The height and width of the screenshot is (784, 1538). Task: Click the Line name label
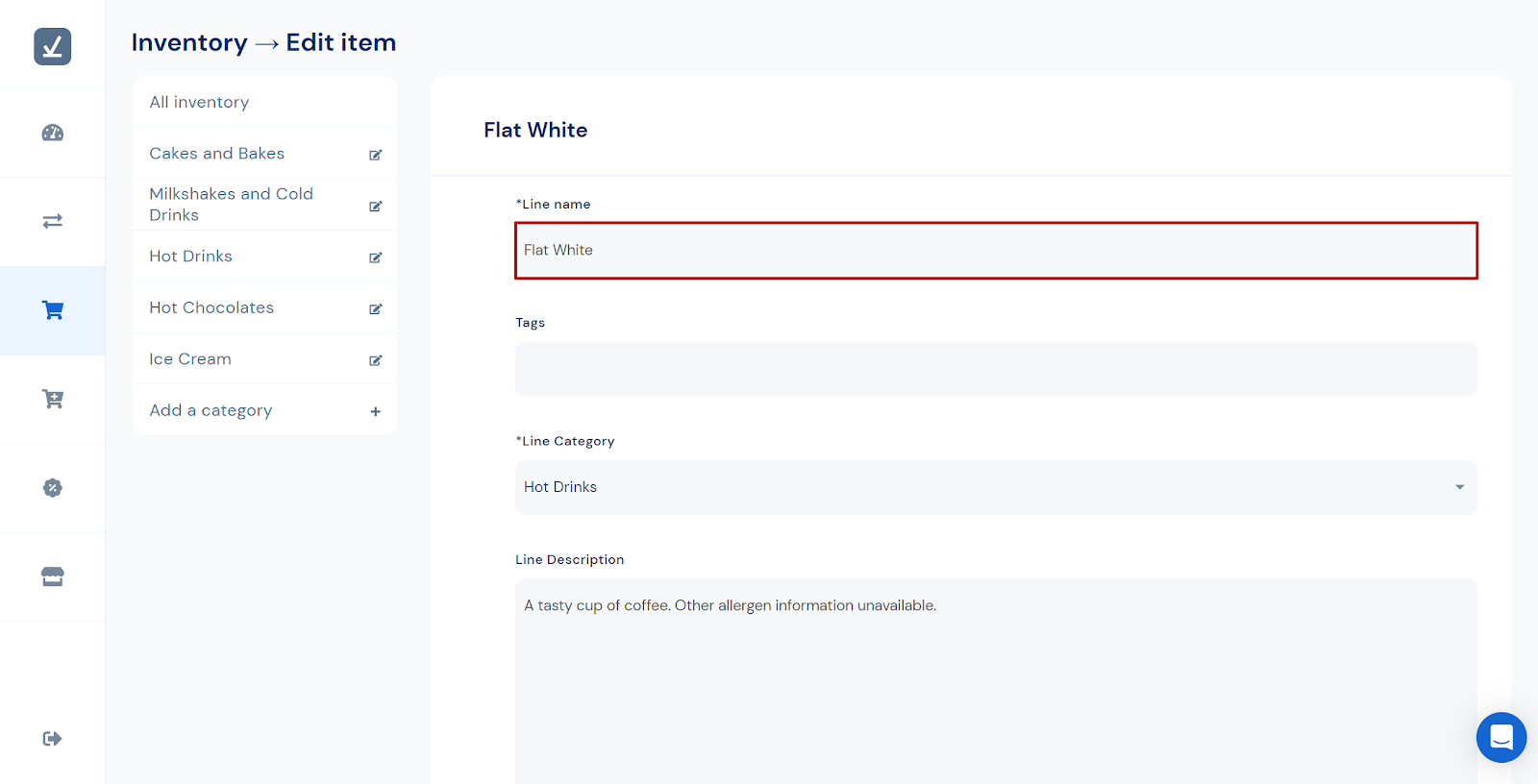coord(554,204)
